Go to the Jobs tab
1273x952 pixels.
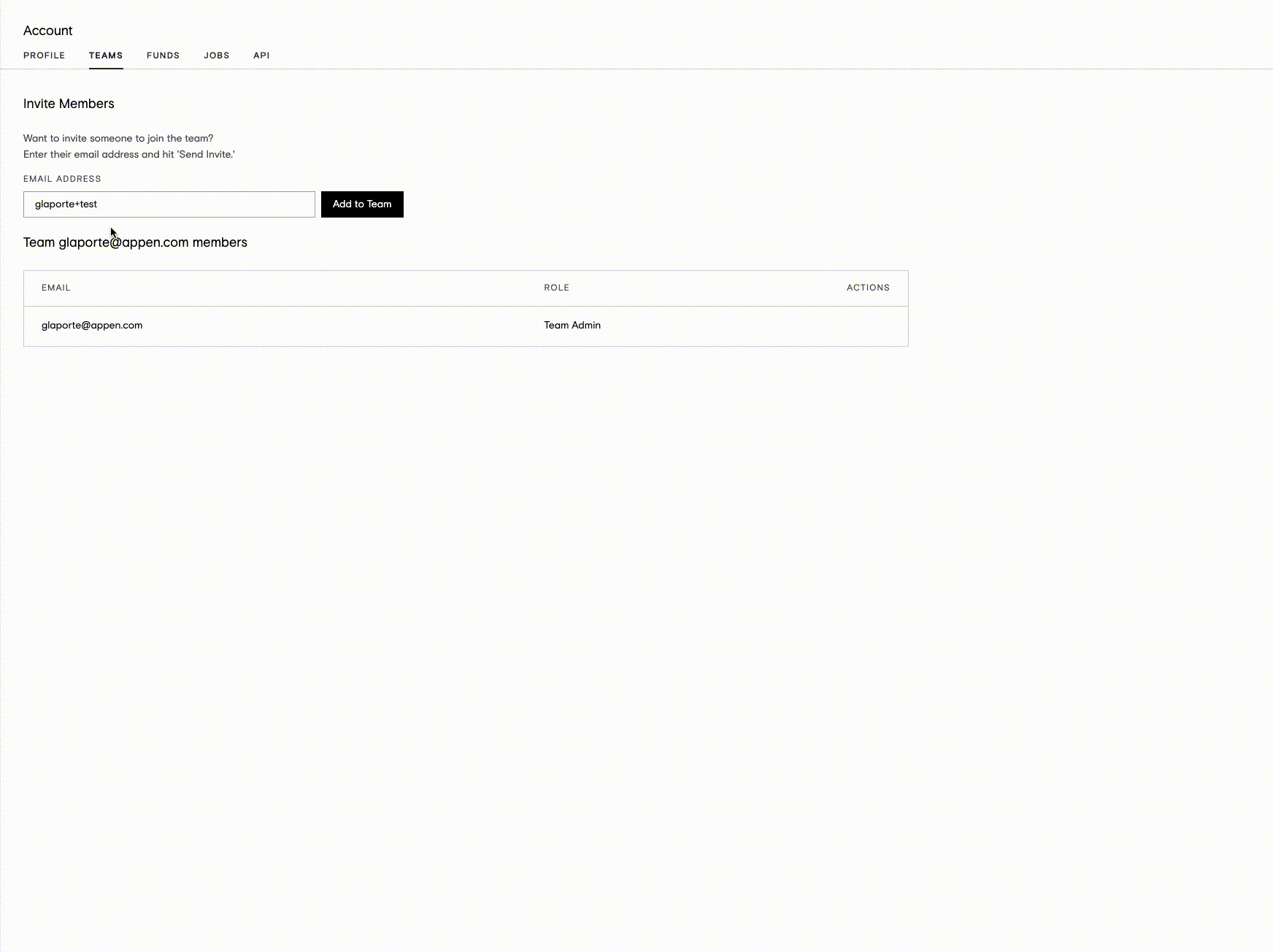216,55
